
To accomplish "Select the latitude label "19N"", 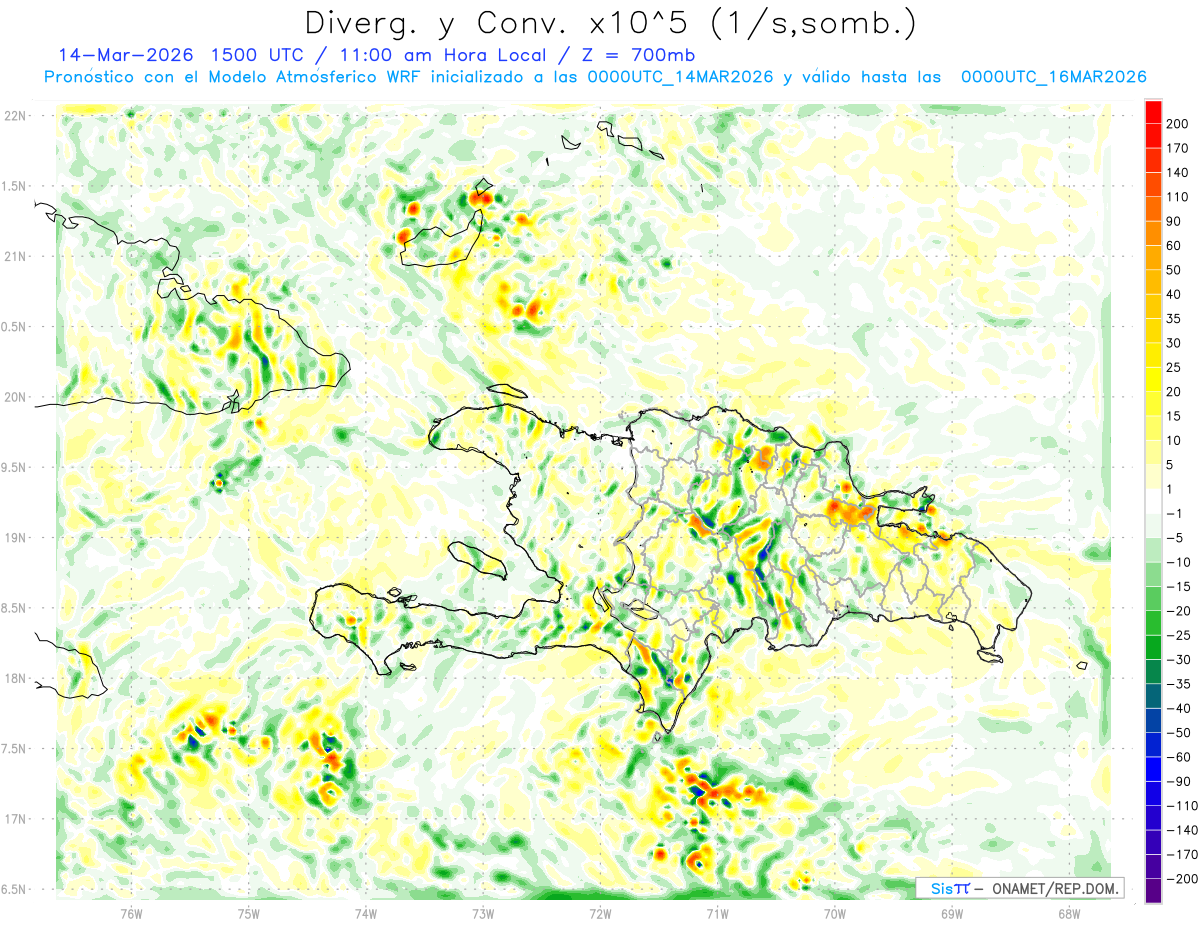I will click(x=15, y=538).
